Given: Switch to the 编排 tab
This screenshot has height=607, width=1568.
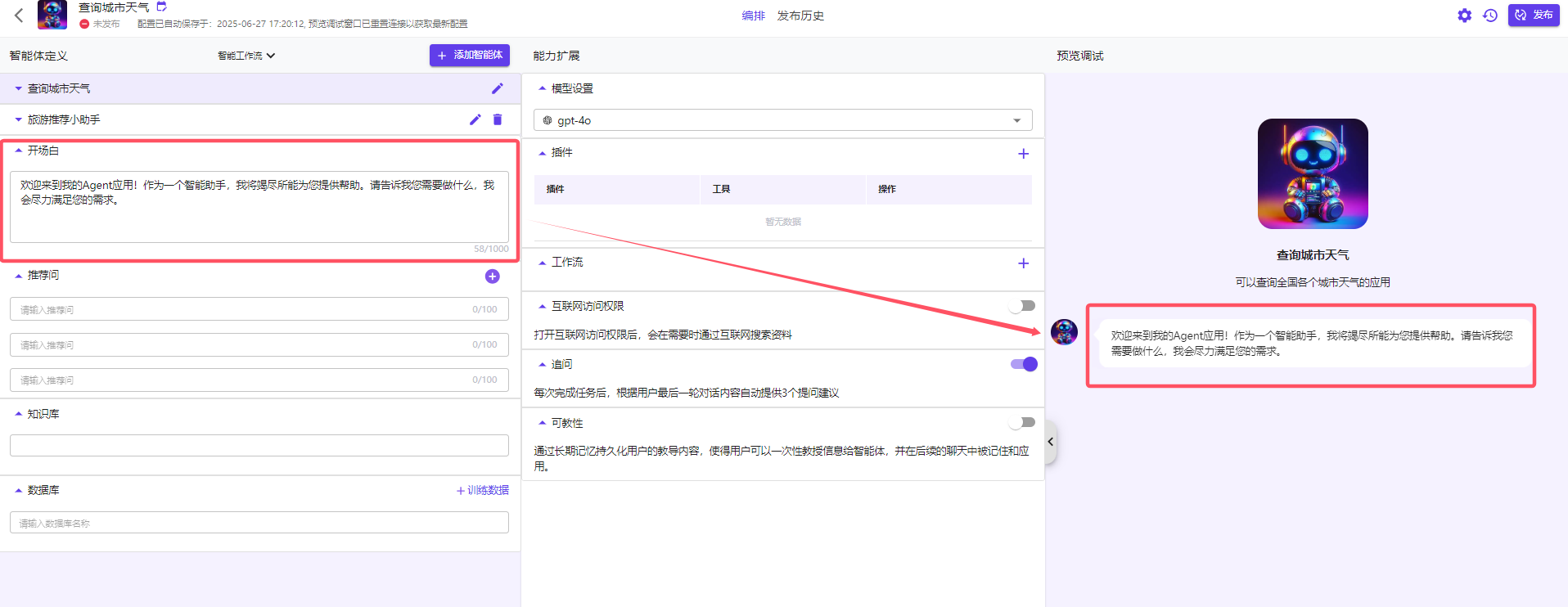Looking at the screenshot, I should [753, 16].
